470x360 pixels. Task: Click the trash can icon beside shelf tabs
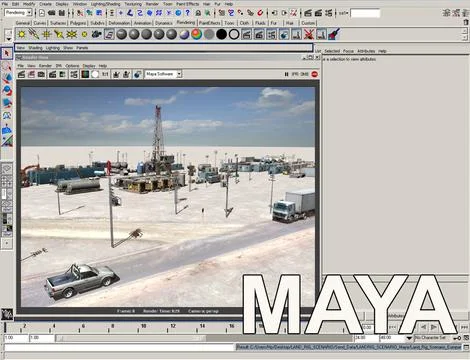click(x=466, y=22)
